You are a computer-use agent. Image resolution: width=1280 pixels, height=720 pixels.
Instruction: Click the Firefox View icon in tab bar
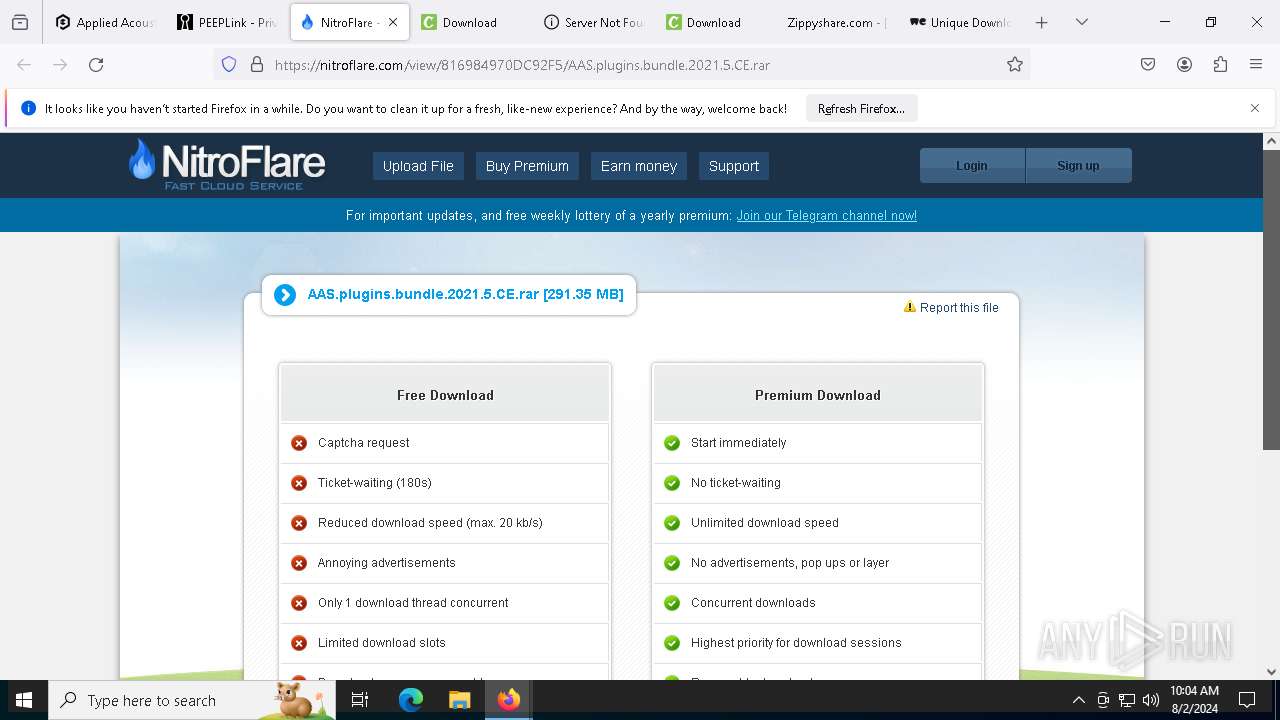pyautogui.click(x=20, y=22)
